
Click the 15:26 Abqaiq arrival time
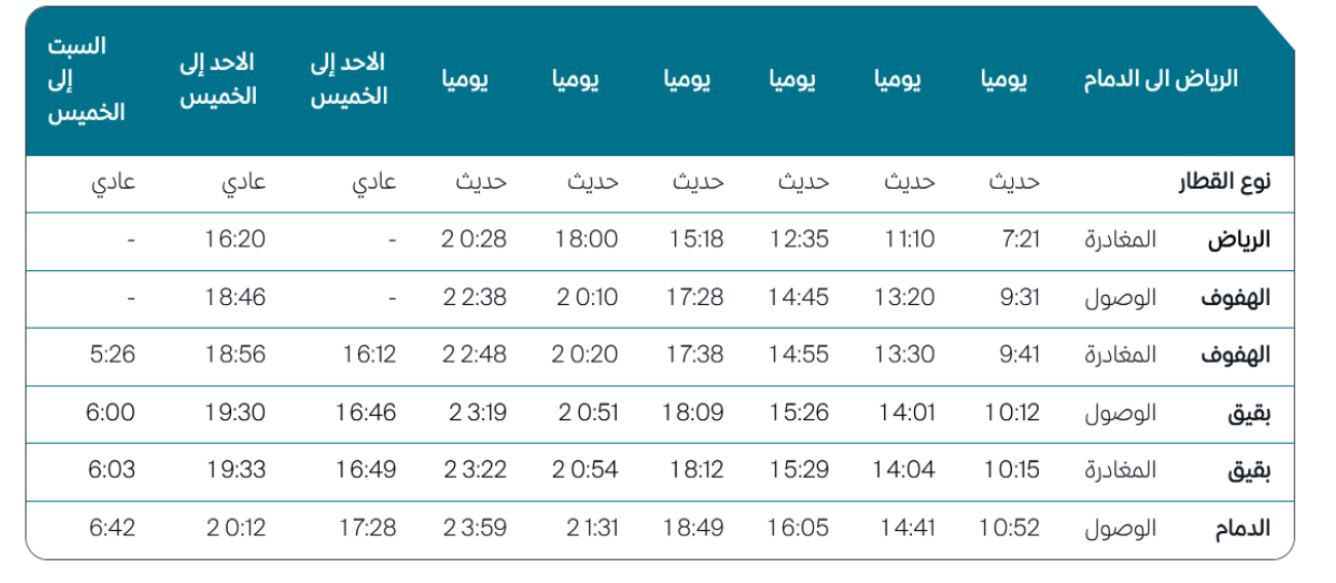click(799, 412)
